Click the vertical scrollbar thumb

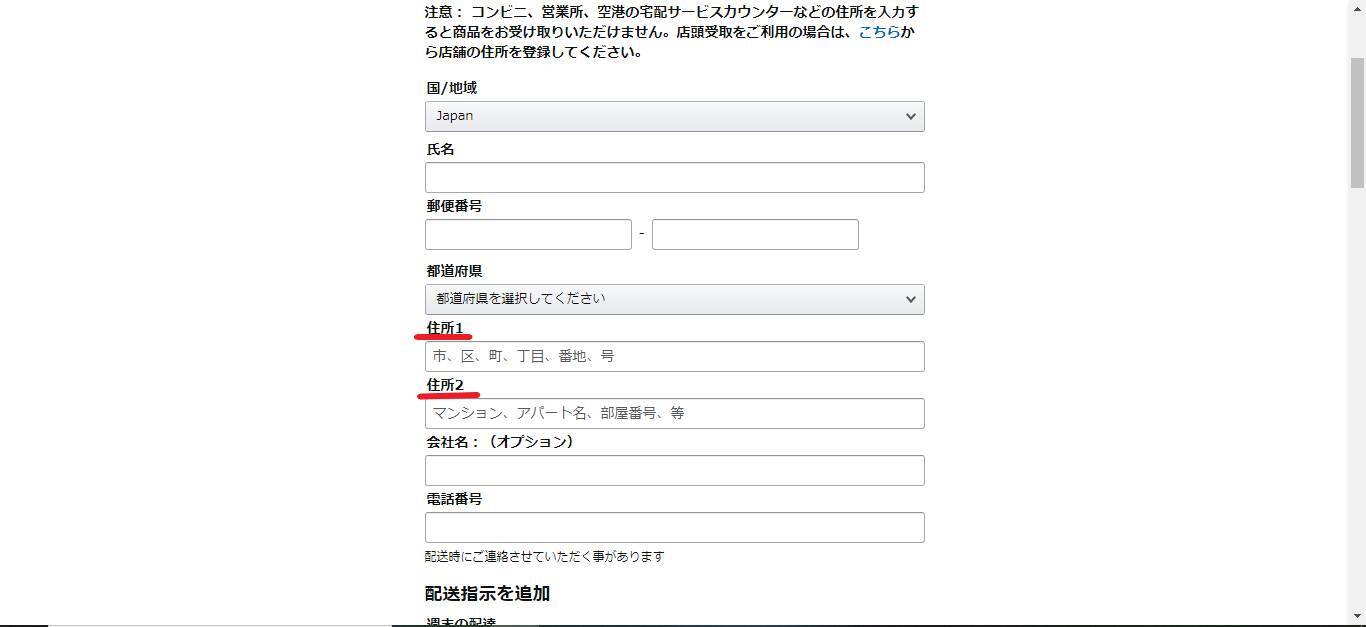click(1357, 120)
